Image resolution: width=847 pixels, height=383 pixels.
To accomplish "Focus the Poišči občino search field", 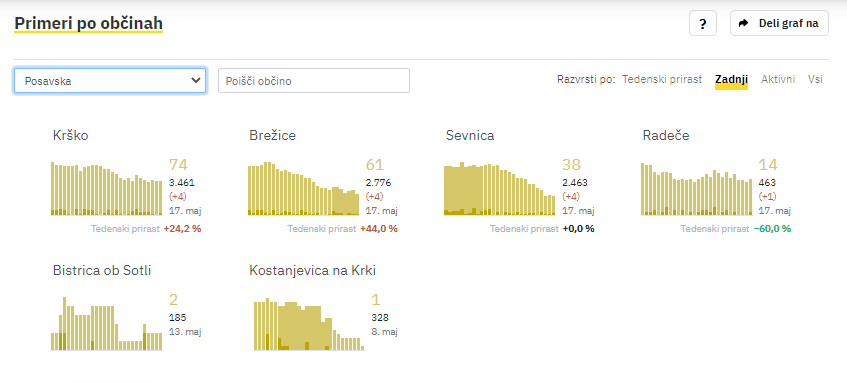I will click(314, 80).
